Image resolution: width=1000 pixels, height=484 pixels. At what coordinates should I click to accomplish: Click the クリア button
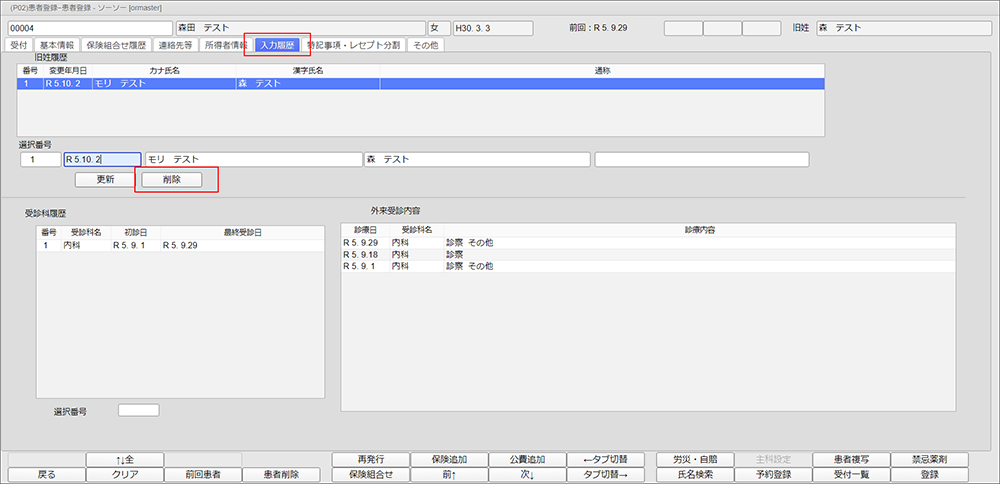tap(125, 475)
